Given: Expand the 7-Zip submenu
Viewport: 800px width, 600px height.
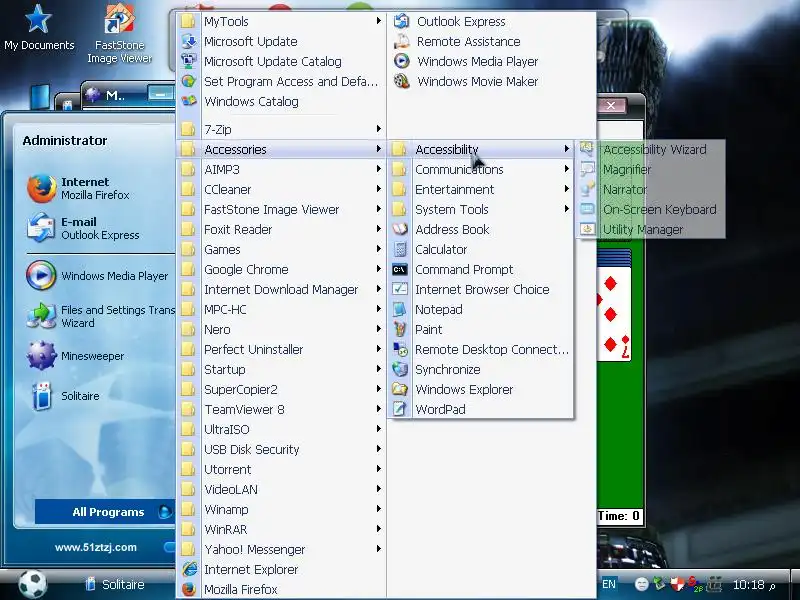Looking at the screenshot, I should [x=281, y=129].
